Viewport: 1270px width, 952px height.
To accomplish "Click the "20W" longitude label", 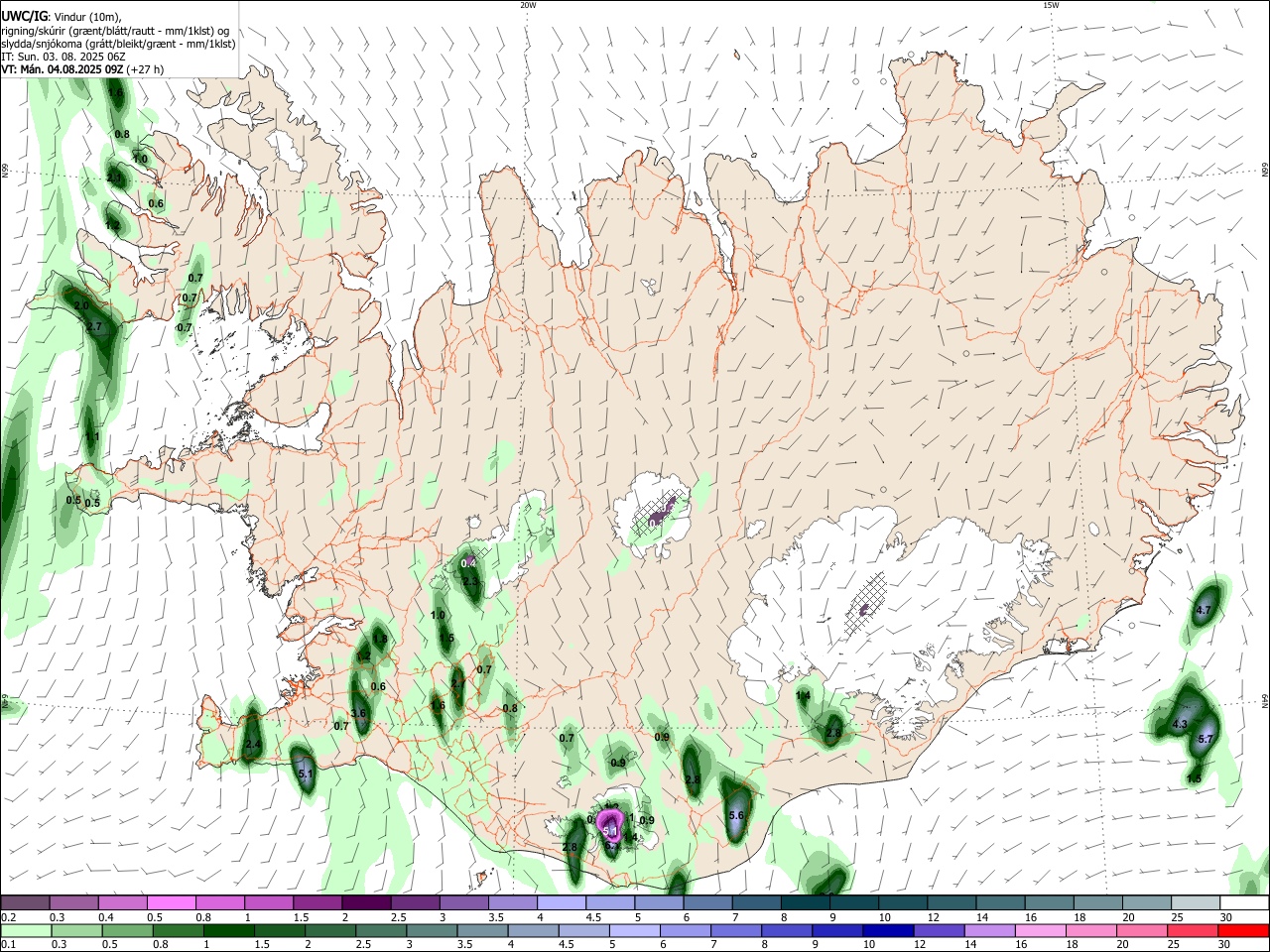I will pos(528,5).
